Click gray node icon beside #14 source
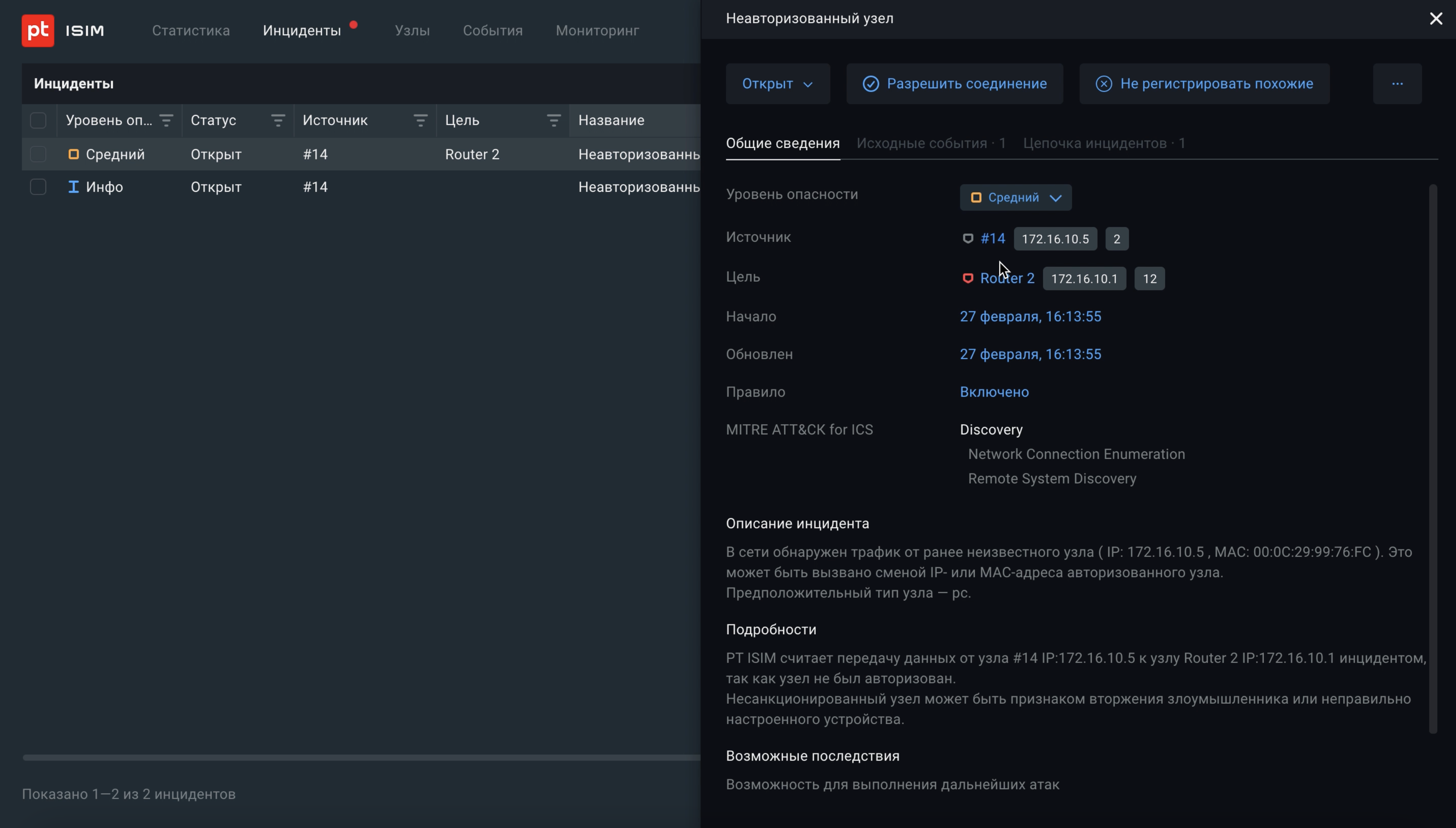This screenshot has width=1456, height=828. pyautogui.click(x=967, y=238)
